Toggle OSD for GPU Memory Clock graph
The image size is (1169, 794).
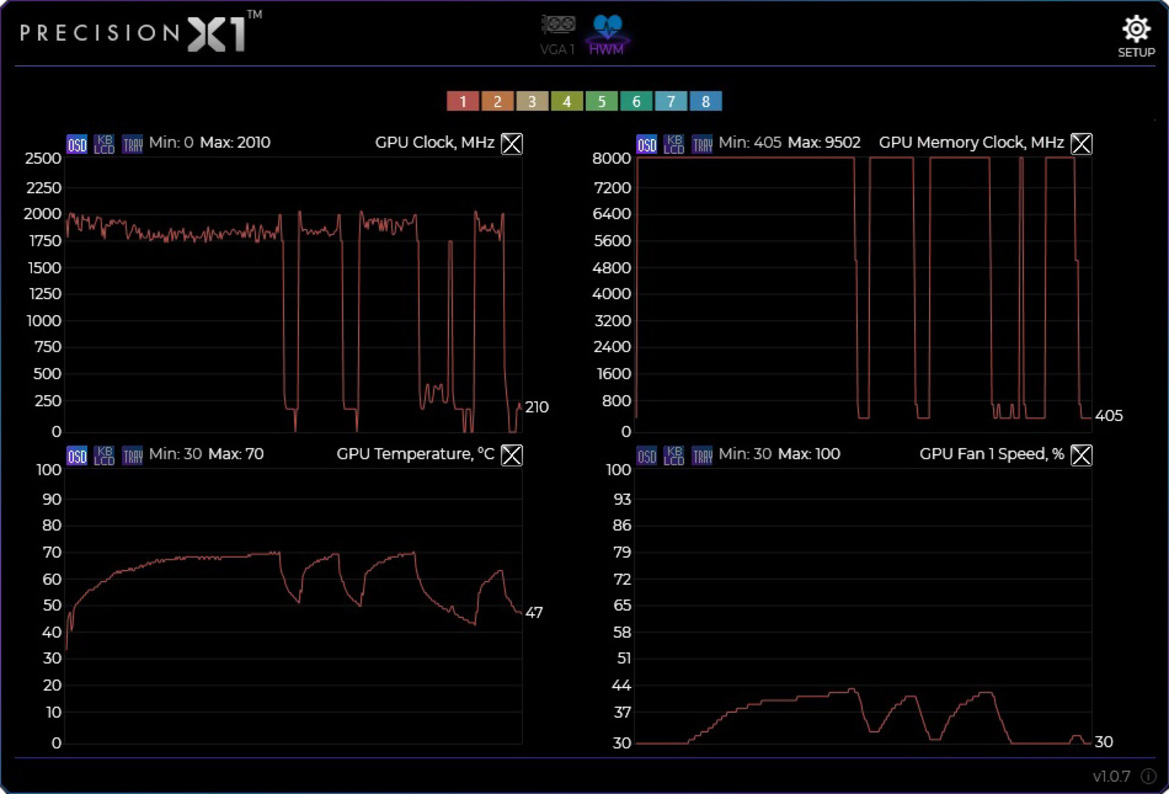[646, 144]
